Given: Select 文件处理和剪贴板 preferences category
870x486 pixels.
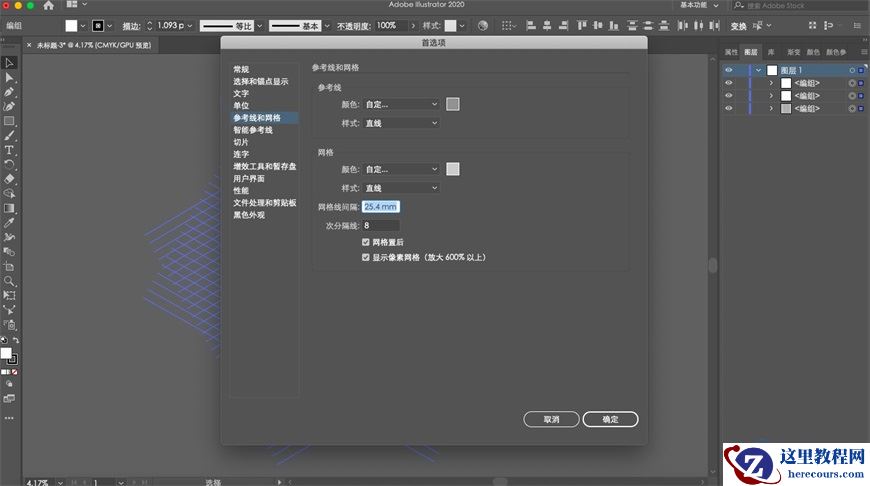Looking at the screenshot, I should point(265,203).
